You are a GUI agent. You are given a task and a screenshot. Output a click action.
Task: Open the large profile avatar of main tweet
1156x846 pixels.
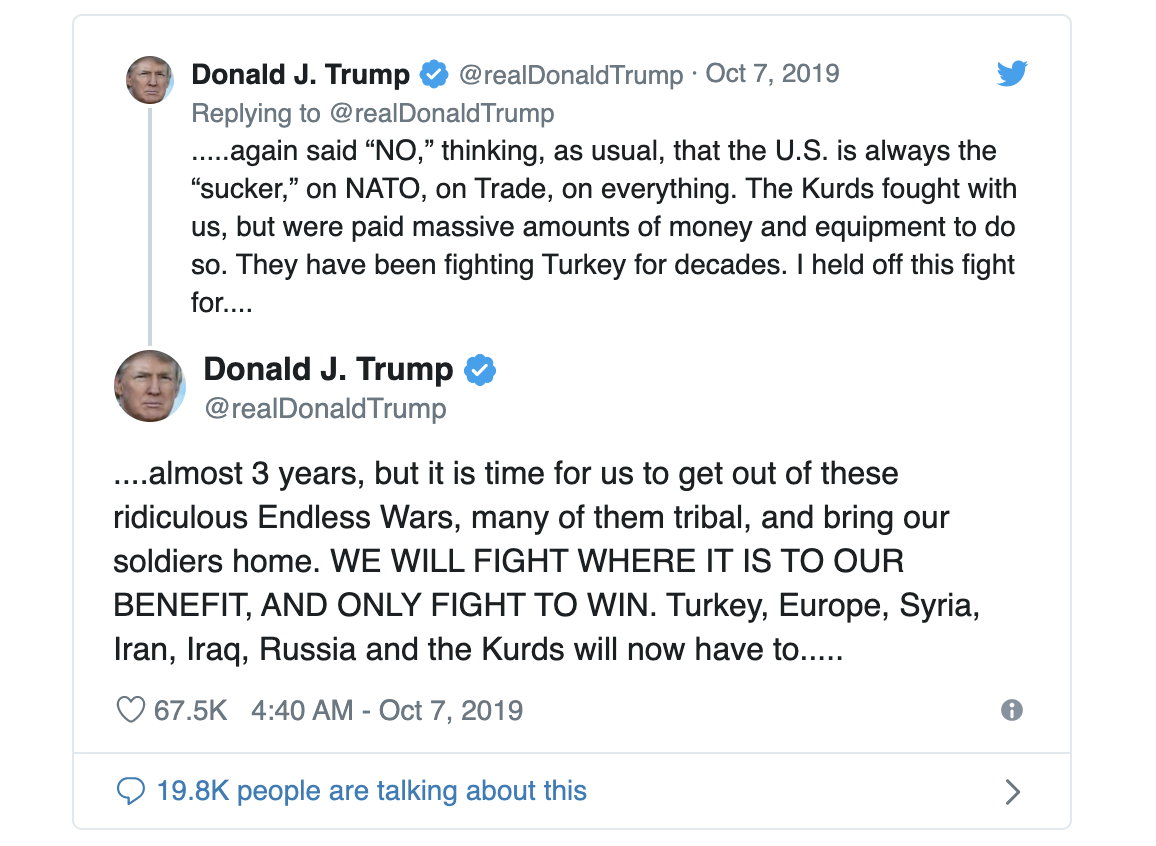coord(150,386)
